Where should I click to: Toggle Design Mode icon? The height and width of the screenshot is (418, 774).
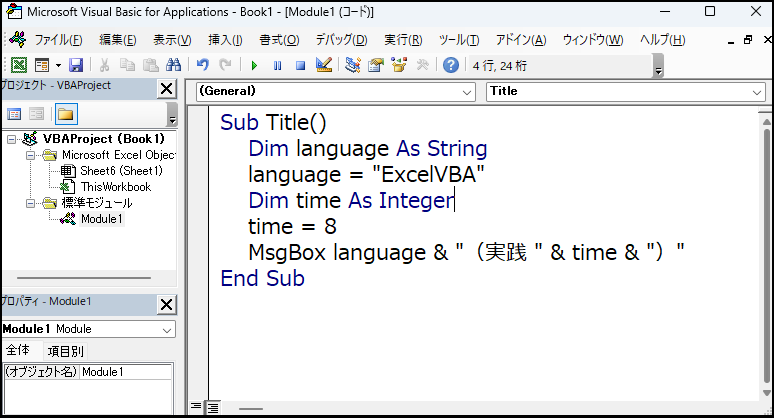[324, 65]
